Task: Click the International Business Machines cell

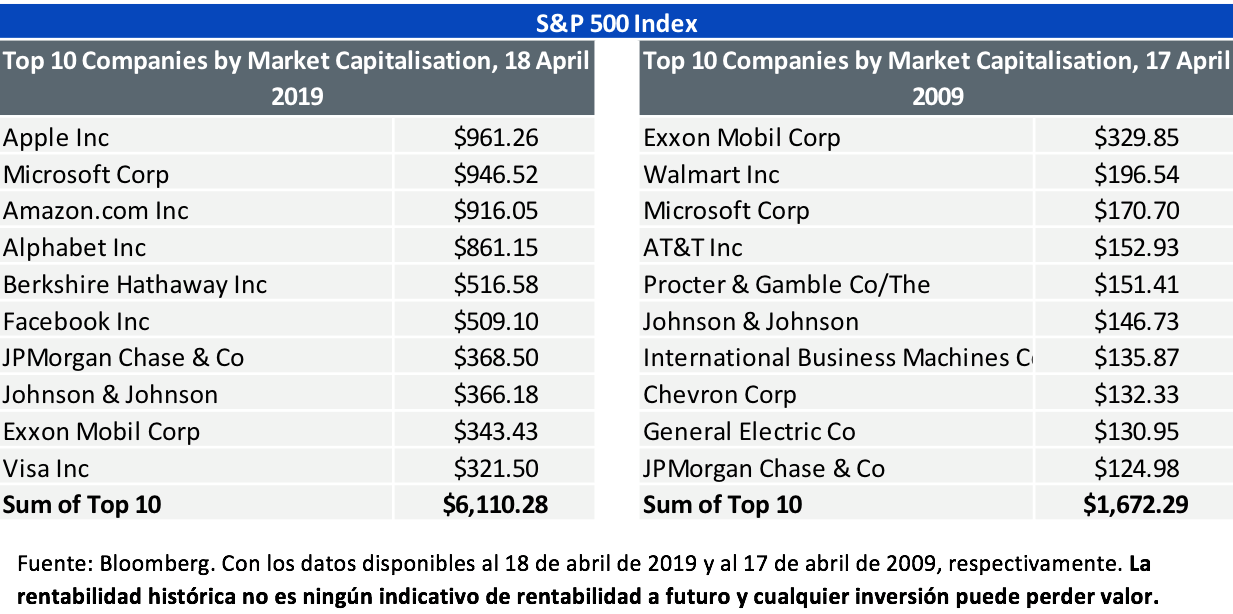Action: pos(836,358)
